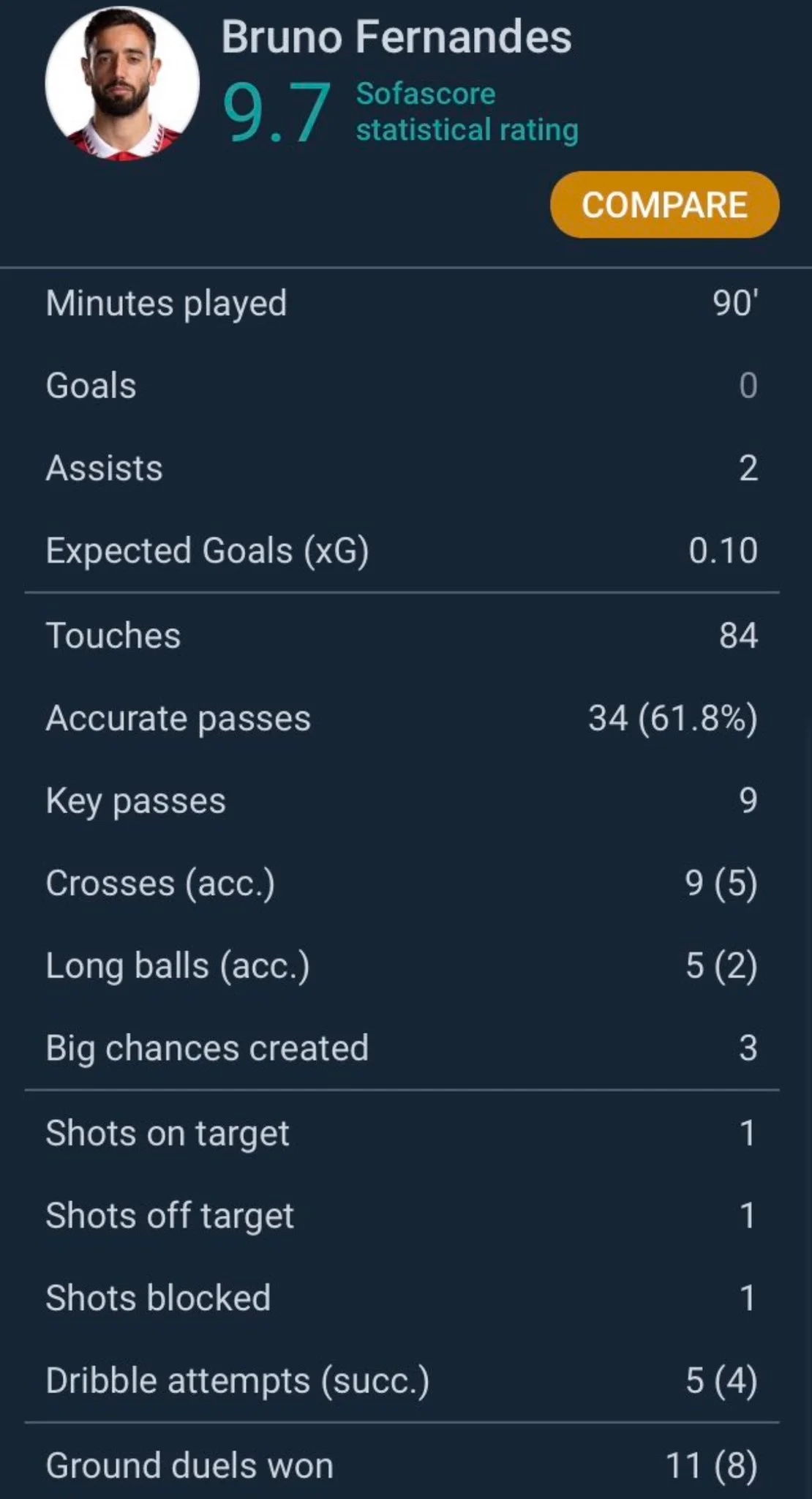Select the Ground duels won row
This screenshot has height=1499, width=812.
[x=402, y=1466]
